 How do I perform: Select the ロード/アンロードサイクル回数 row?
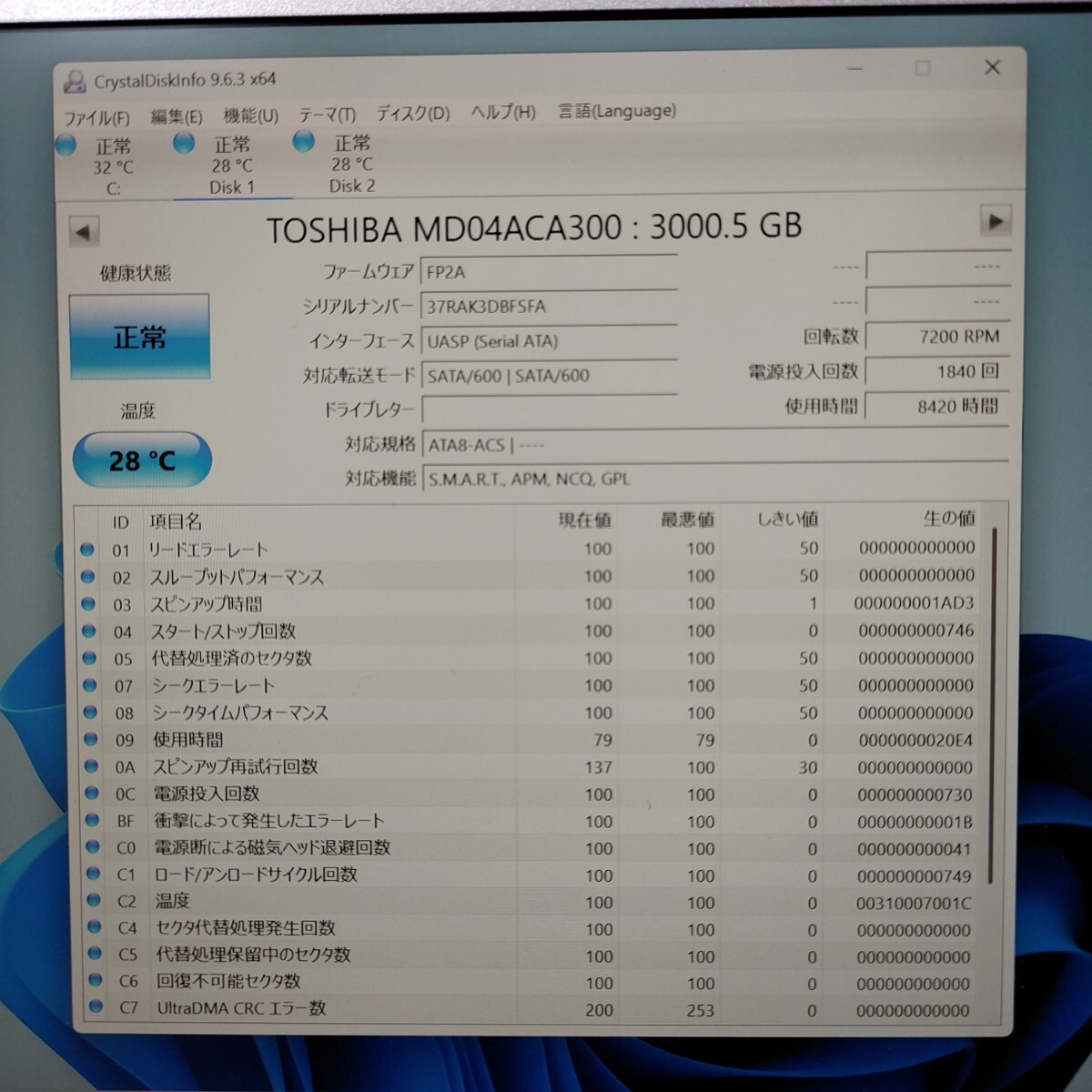tap(532, 875)
